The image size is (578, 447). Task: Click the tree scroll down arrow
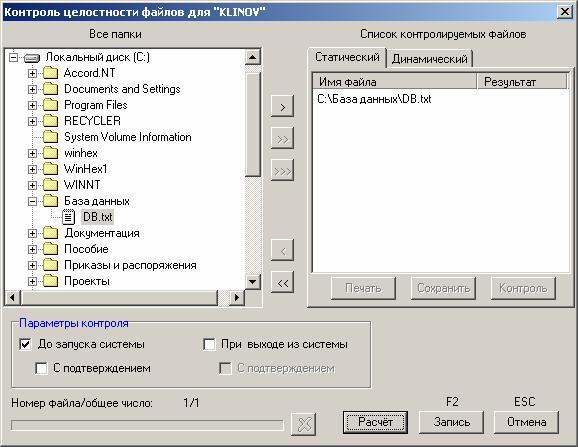(253, 282)
